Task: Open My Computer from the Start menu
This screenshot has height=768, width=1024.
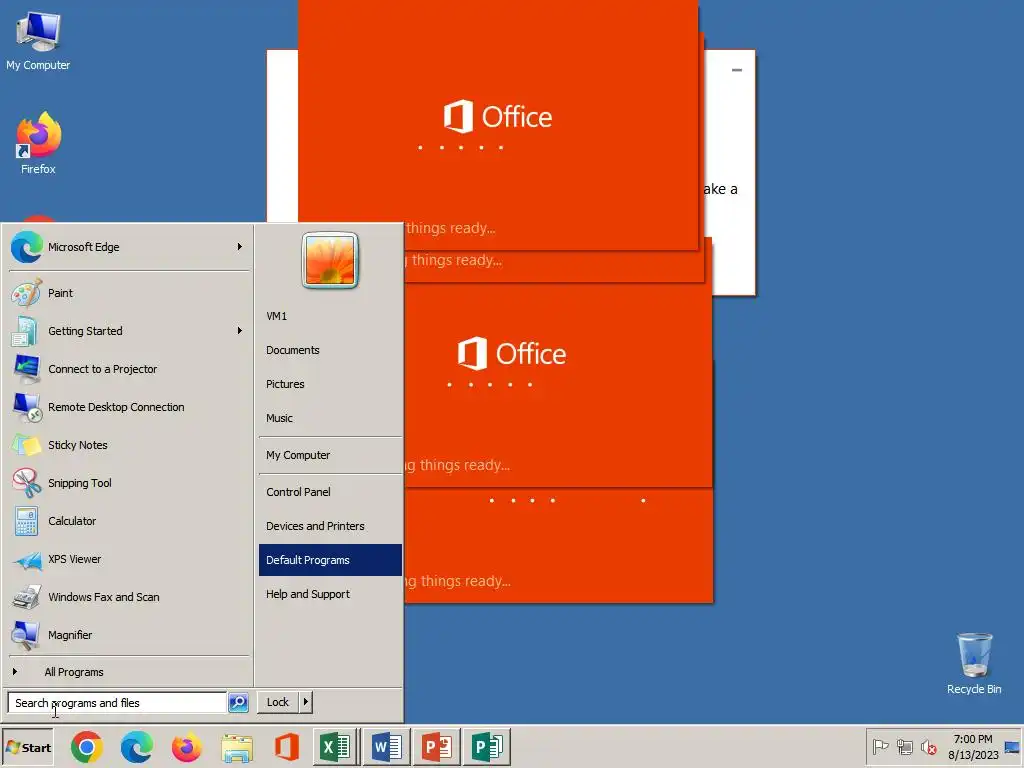Action: (330, 455)
